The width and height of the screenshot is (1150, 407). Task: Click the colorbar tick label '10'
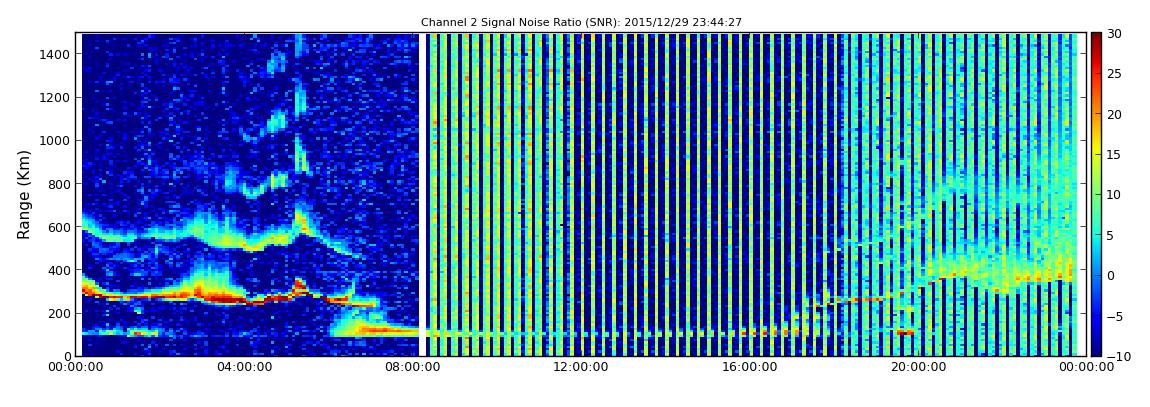coord(1114,195)
